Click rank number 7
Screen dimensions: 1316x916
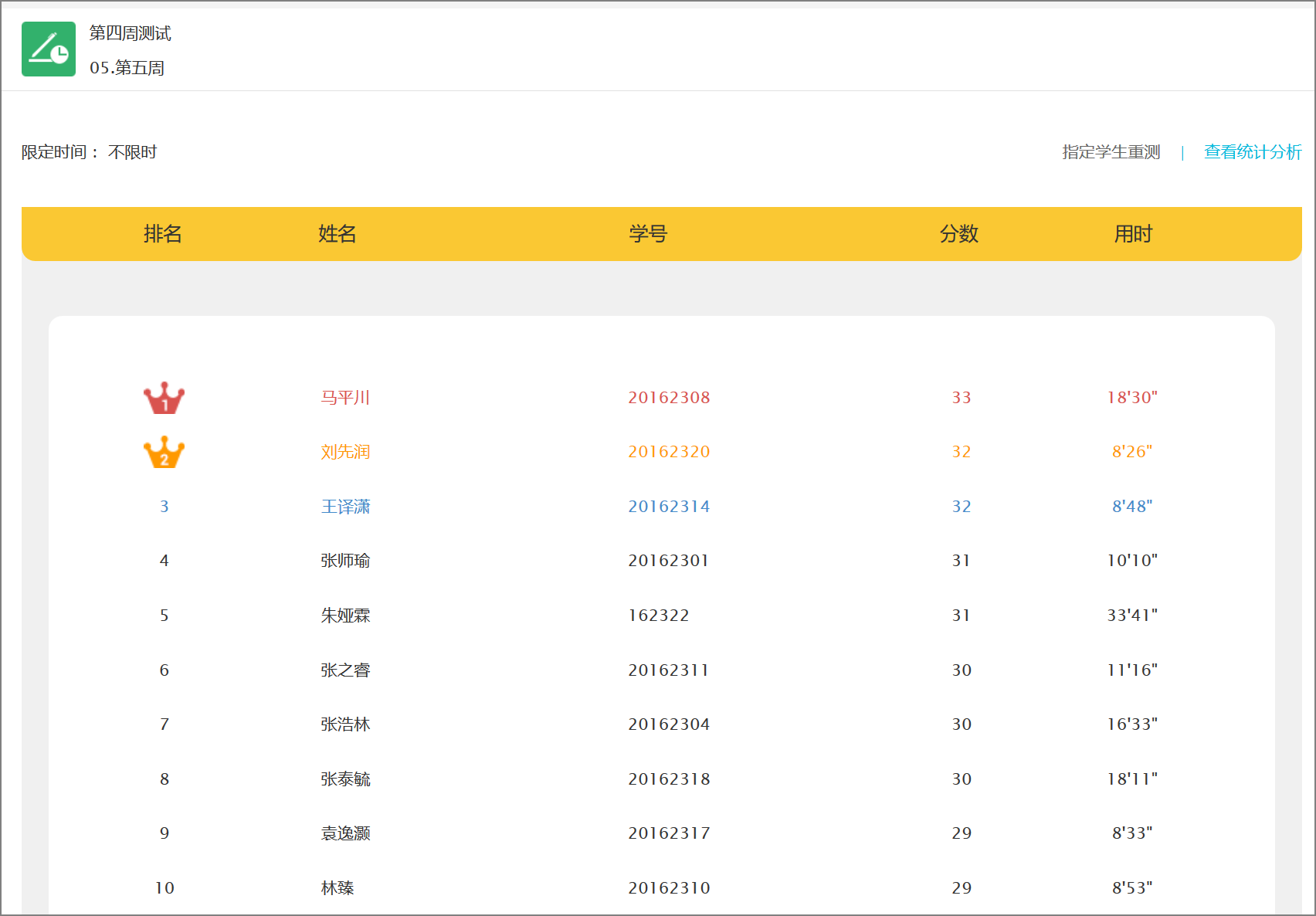pos(164,724)
